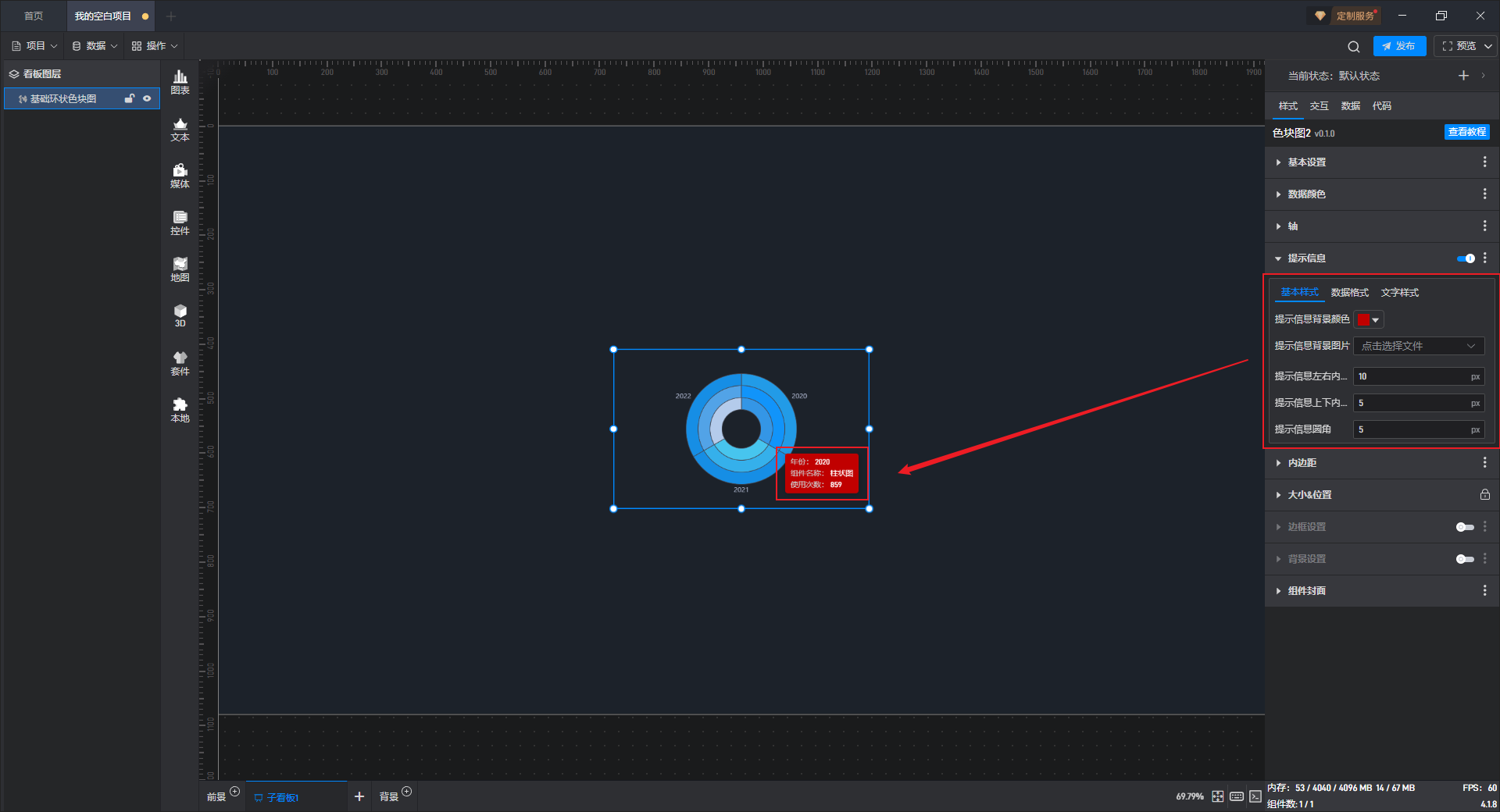This screenshot has height=812, width=1500.
Task: Click the 预览 preview button
Action: [x=1459, y=46]
